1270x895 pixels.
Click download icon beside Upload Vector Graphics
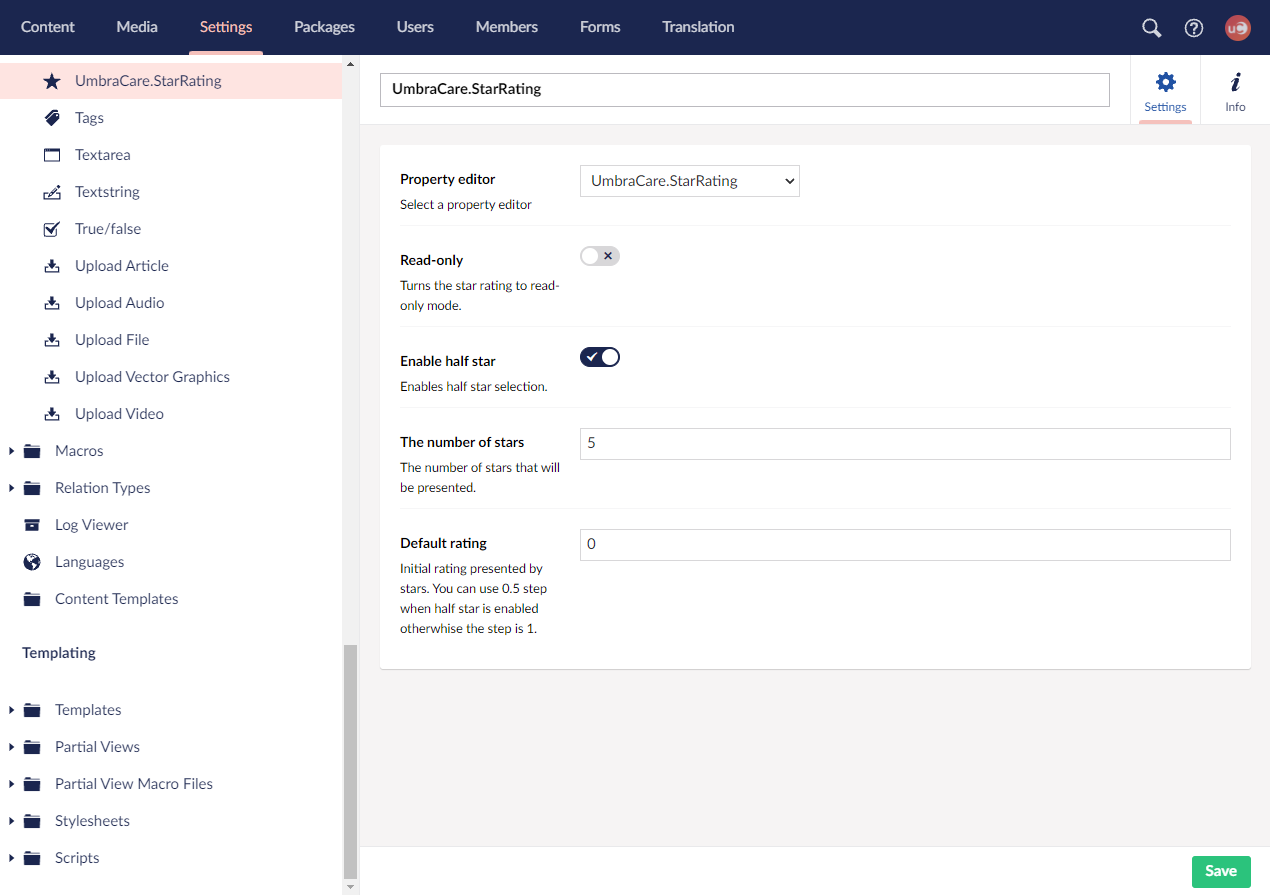click(52, 377)
